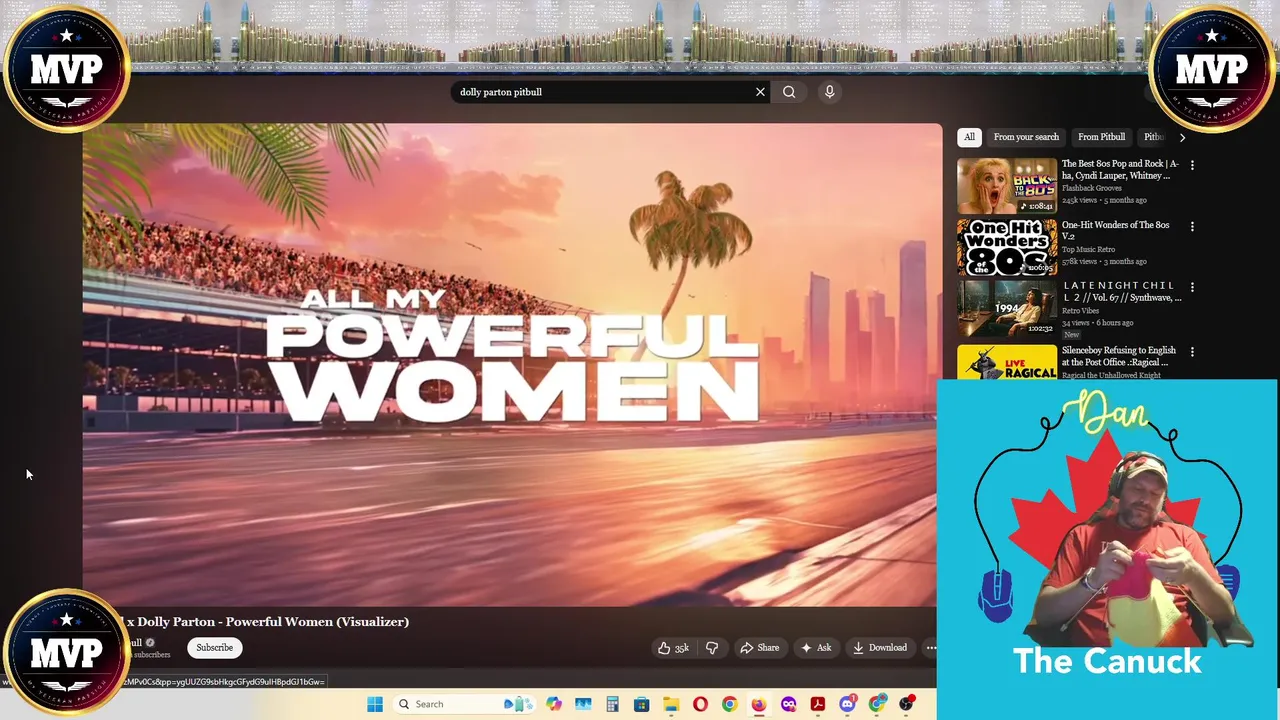Screen dimensions: 1280x720
Task: Select the 'All' filter chip
Action: point(969,137)
